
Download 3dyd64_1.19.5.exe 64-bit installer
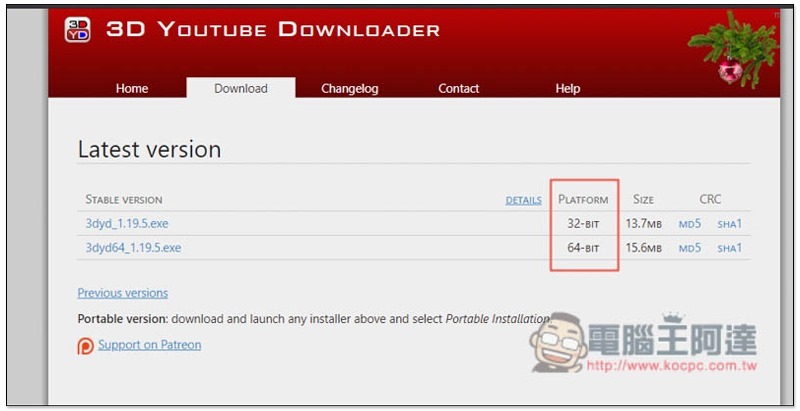pos(133,248)
